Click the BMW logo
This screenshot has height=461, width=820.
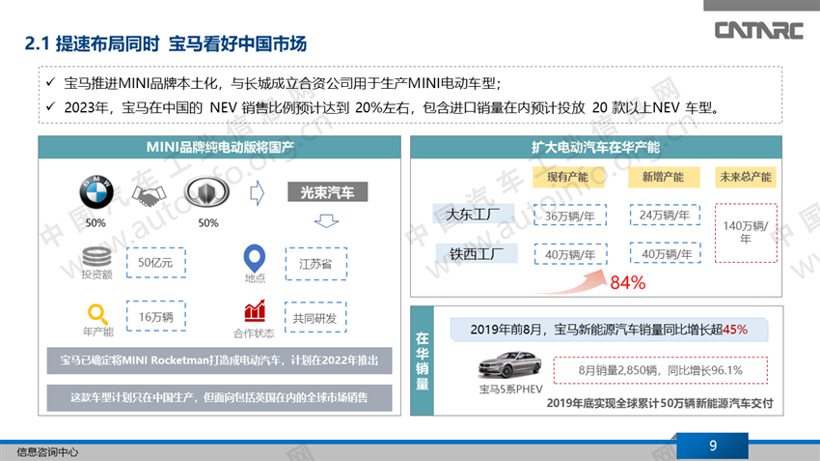pos(96,192)
